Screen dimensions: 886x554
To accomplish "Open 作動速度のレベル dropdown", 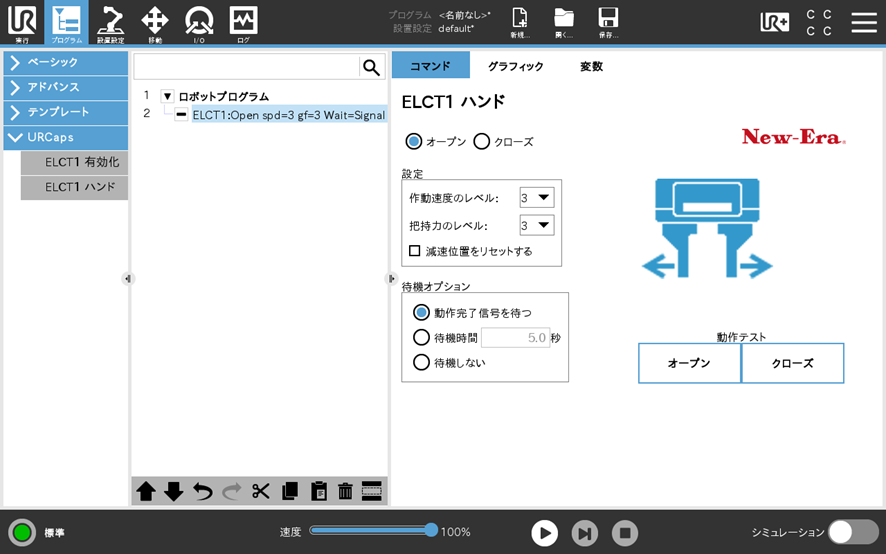I will [x=537, y=198].
